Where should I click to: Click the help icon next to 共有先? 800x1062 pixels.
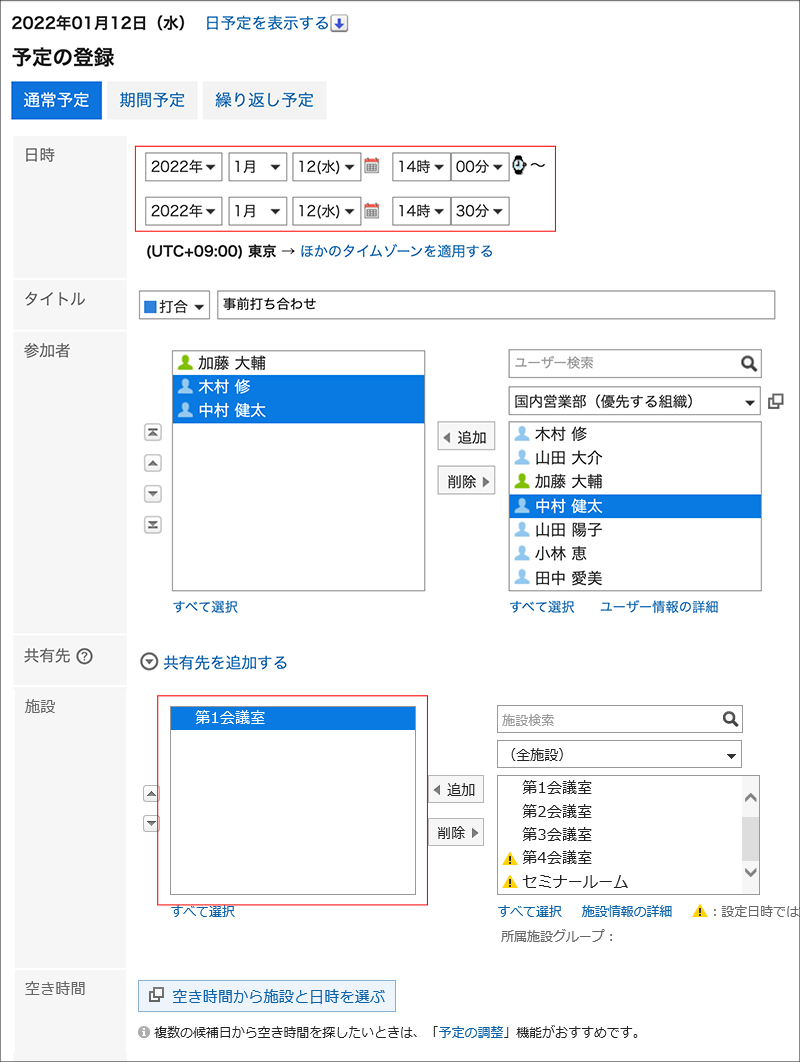coord(85,657)
